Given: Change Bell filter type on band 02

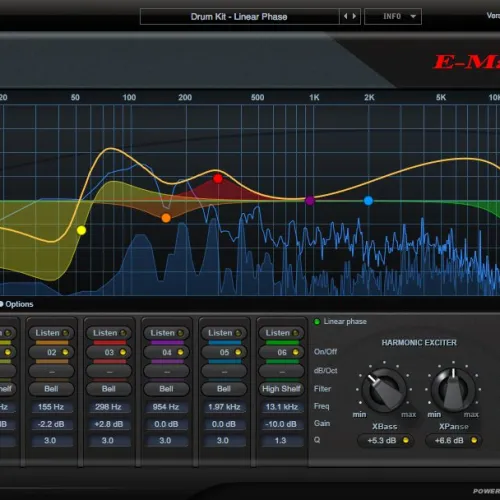Looking at the screenshot, I should click(x=51, y=389).
